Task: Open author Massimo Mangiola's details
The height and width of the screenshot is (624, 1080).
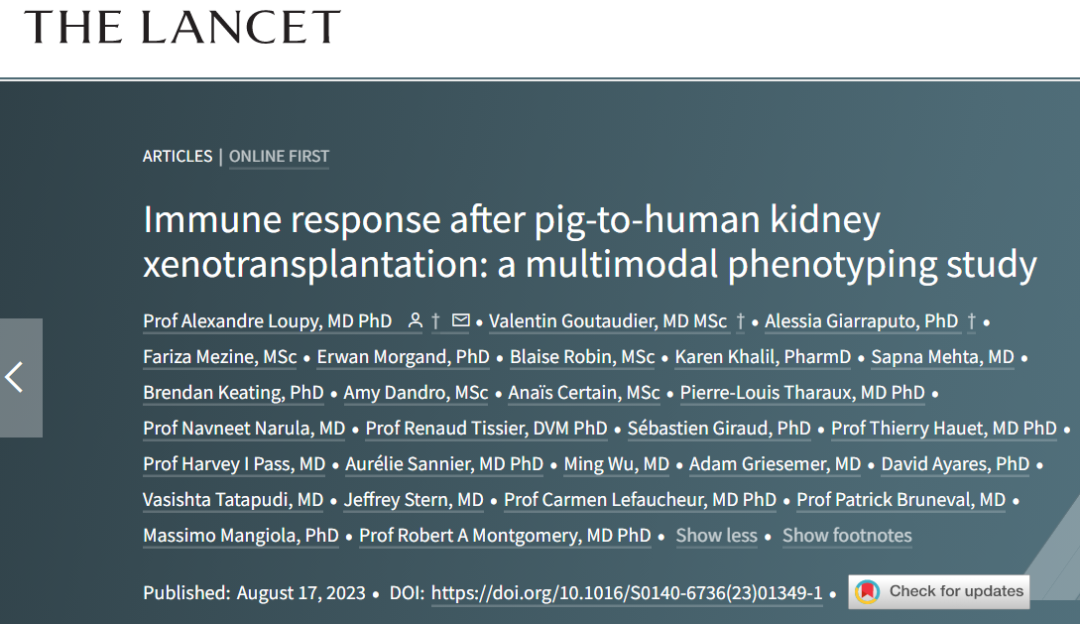Action: click(240, 535)
